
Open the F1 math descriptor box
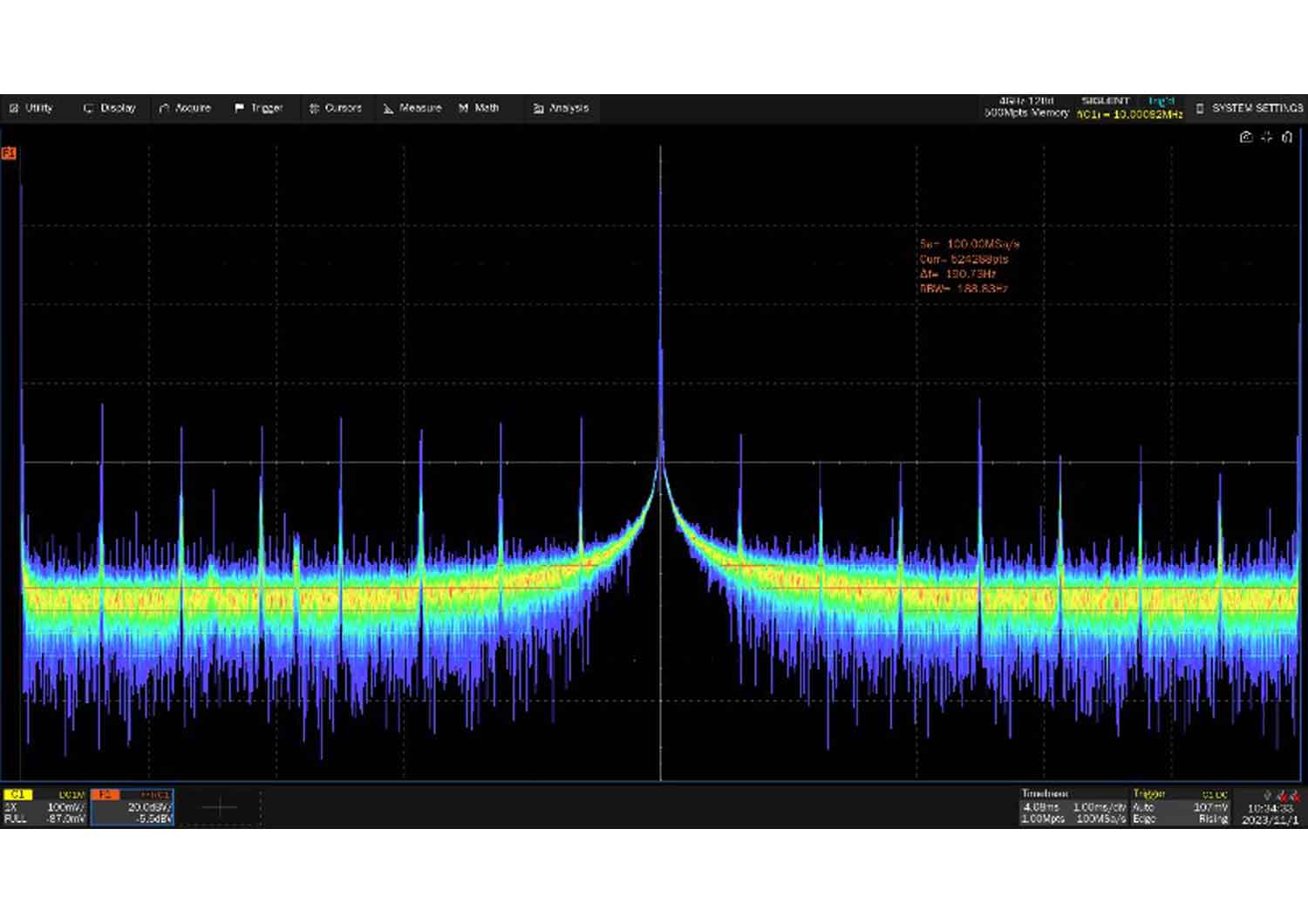pyautogui.click(x=133, y=807)
